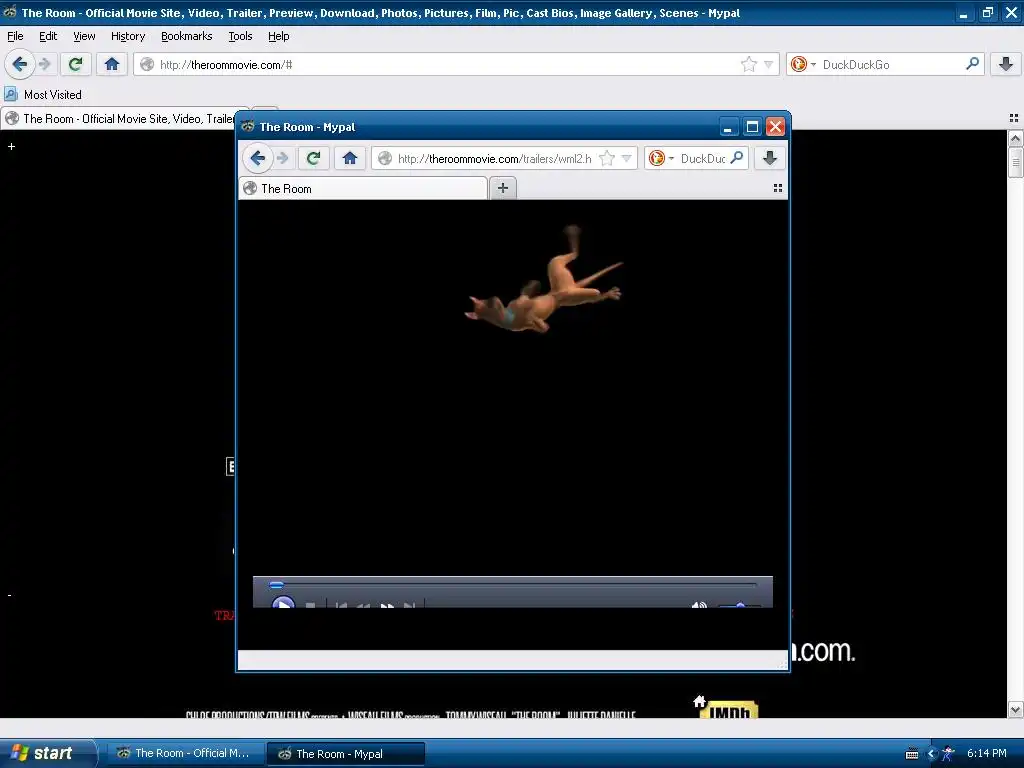Open the Edit menu
This screenshot has width=1024, height=768.
(48, 36)
